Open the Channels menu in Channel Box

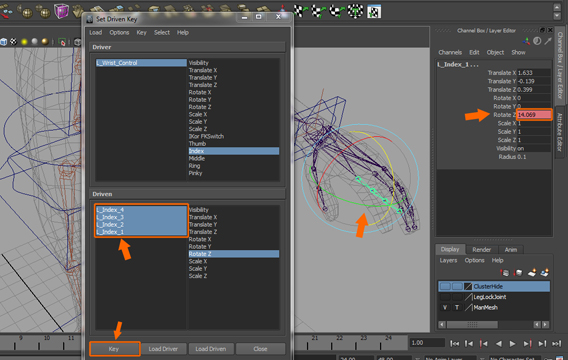tap(450, 53)
